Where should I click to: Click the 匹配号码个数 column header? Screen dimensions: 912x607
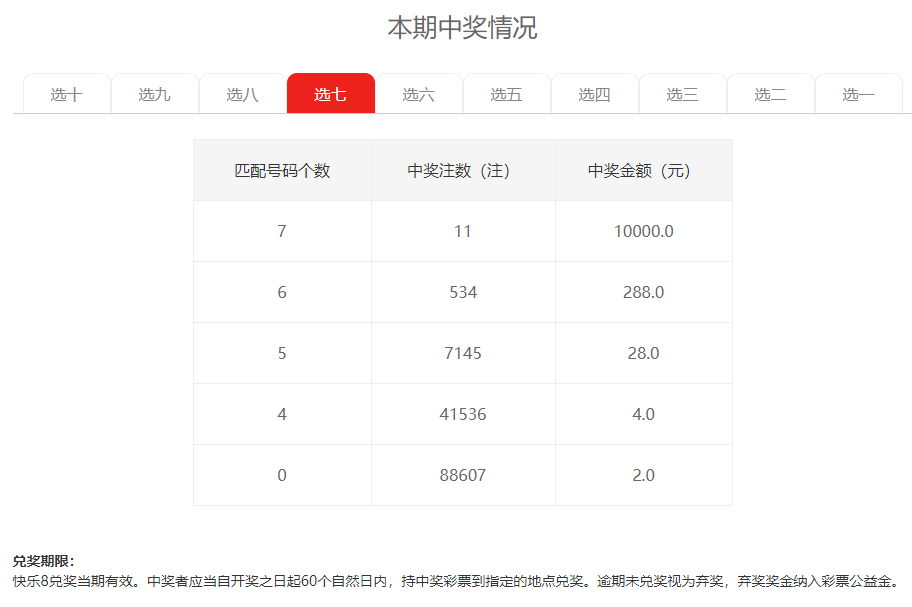282,171
